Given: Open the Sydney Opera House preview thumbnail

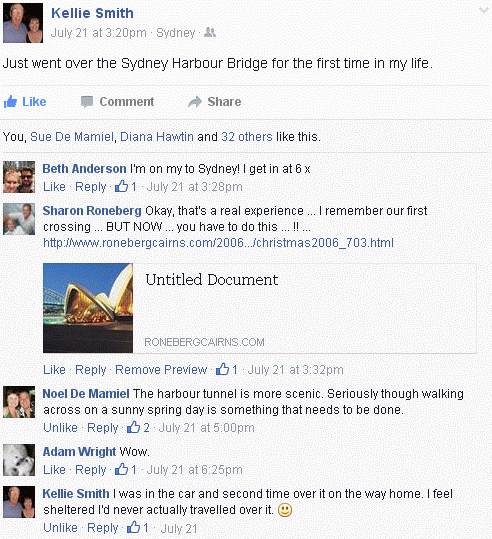Looking at the screenshot, I should [x=88, y=308].
